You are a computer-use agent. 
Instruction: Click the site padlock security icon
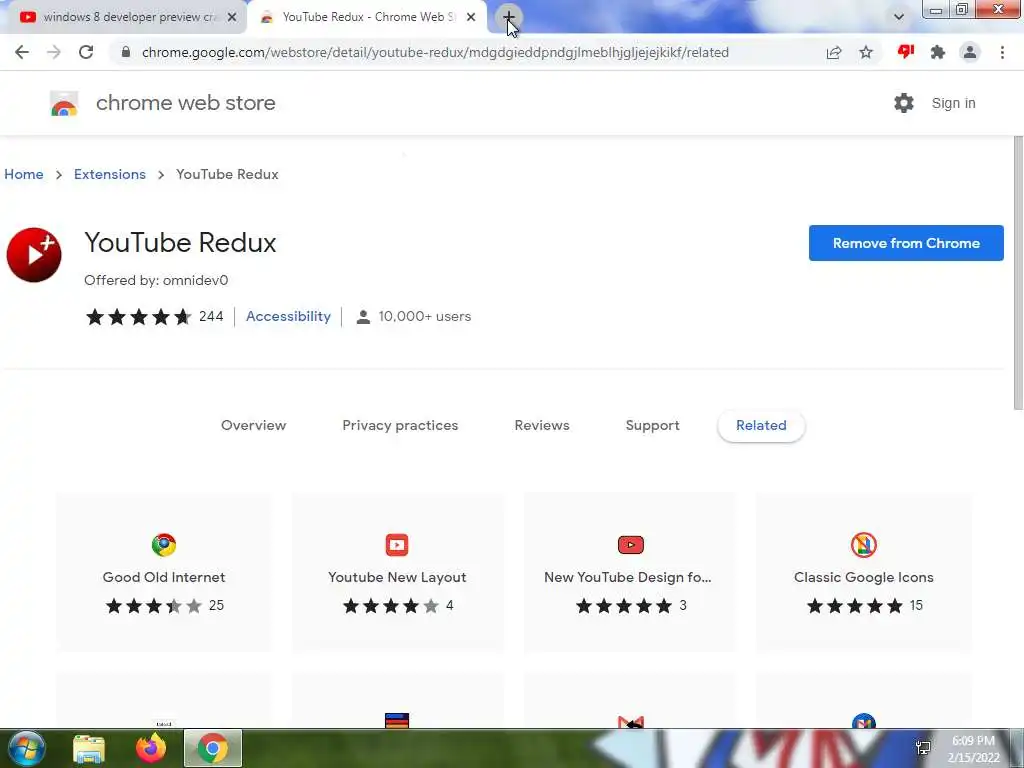coord(126,52)
